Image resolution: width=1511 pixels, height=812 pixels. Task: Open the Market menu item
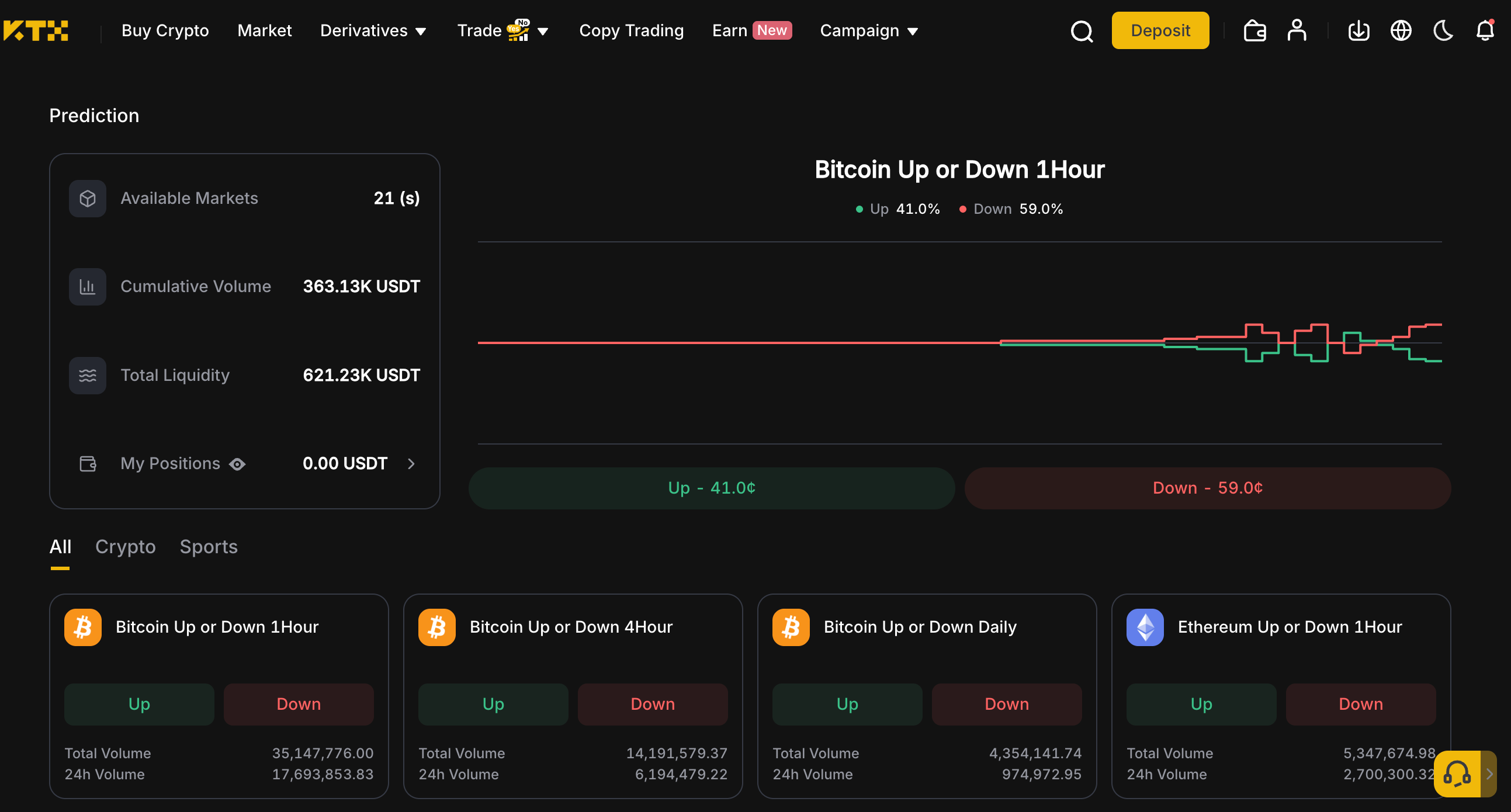(x=265, y=30)
